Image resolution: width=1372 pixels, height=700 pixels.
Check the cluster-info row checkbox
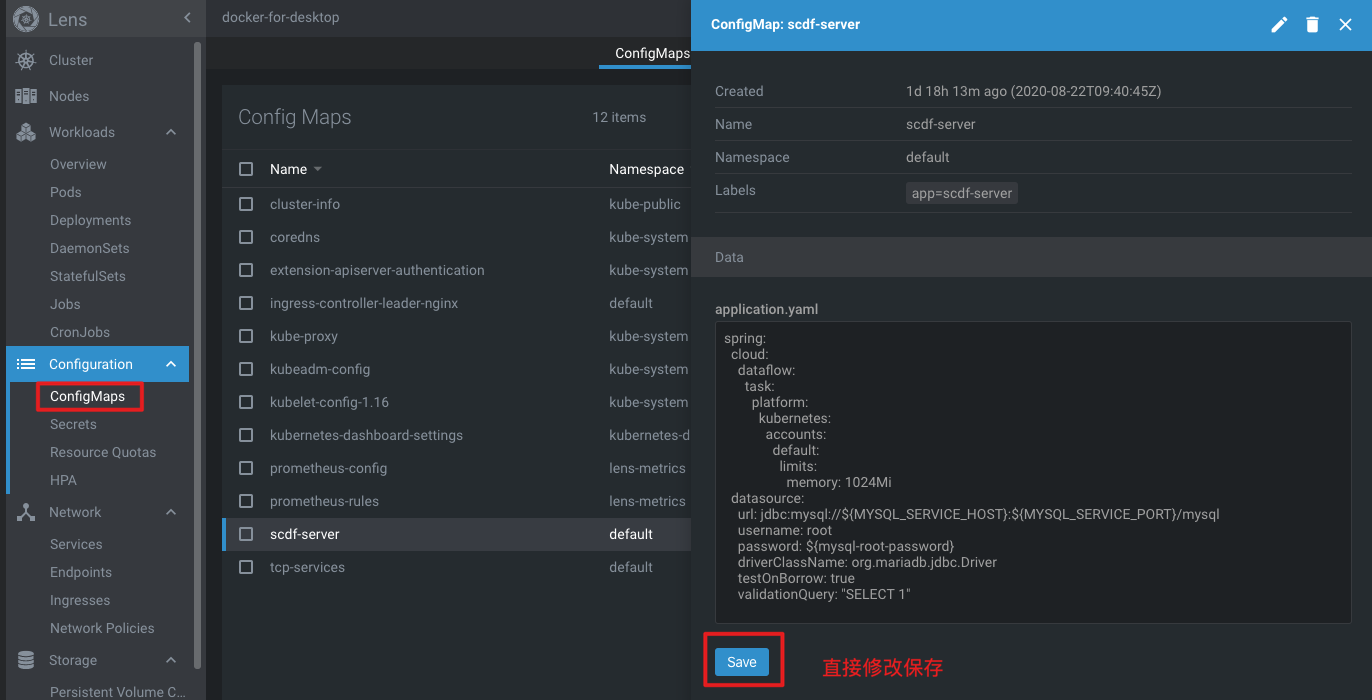pos(246,204)
